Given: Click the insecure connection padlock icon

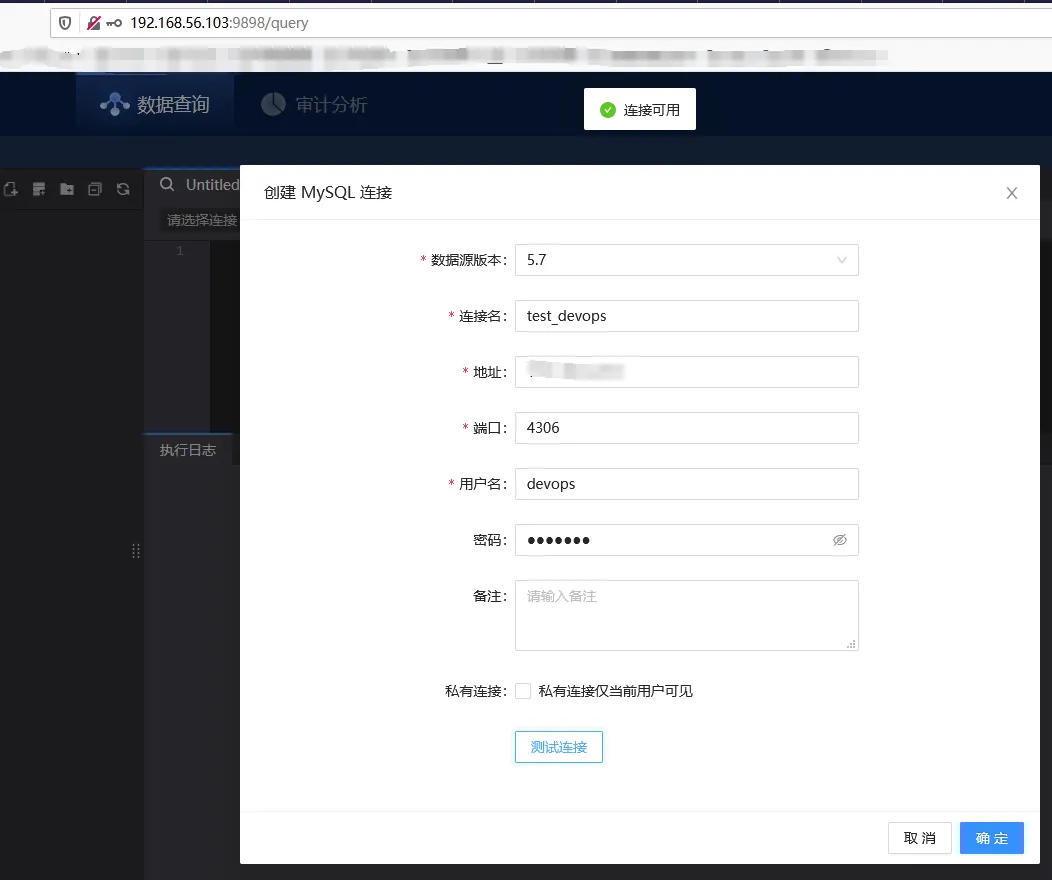Looking at the screenshot, I should (93, 23).
